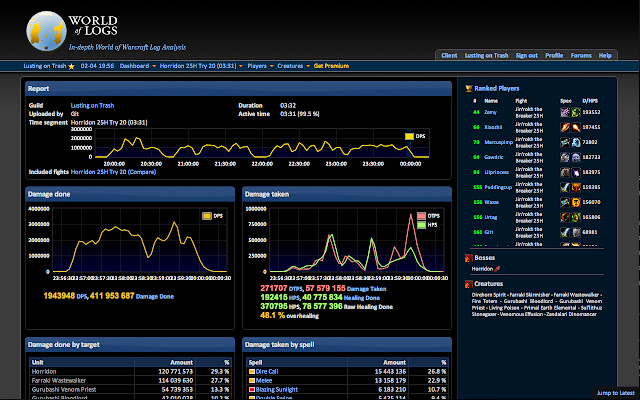Image resolution: width=640 pixels, height=400 pixels.
Task: Click Farraki Wastewalker in Damage done by target table
Action: [x=59, y=380]
